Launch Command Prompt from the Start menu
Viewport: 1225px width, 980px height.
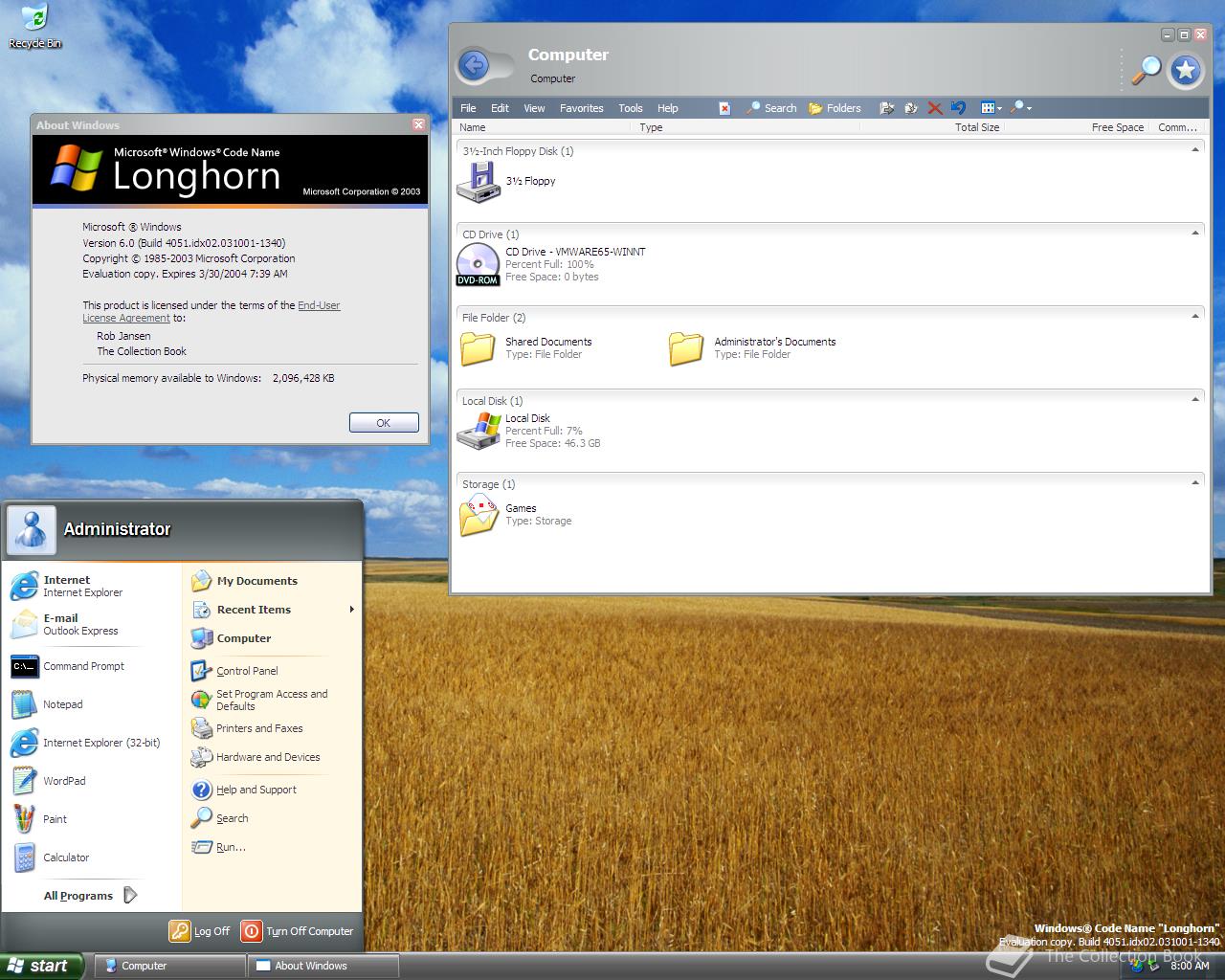[x=92, y=666]
